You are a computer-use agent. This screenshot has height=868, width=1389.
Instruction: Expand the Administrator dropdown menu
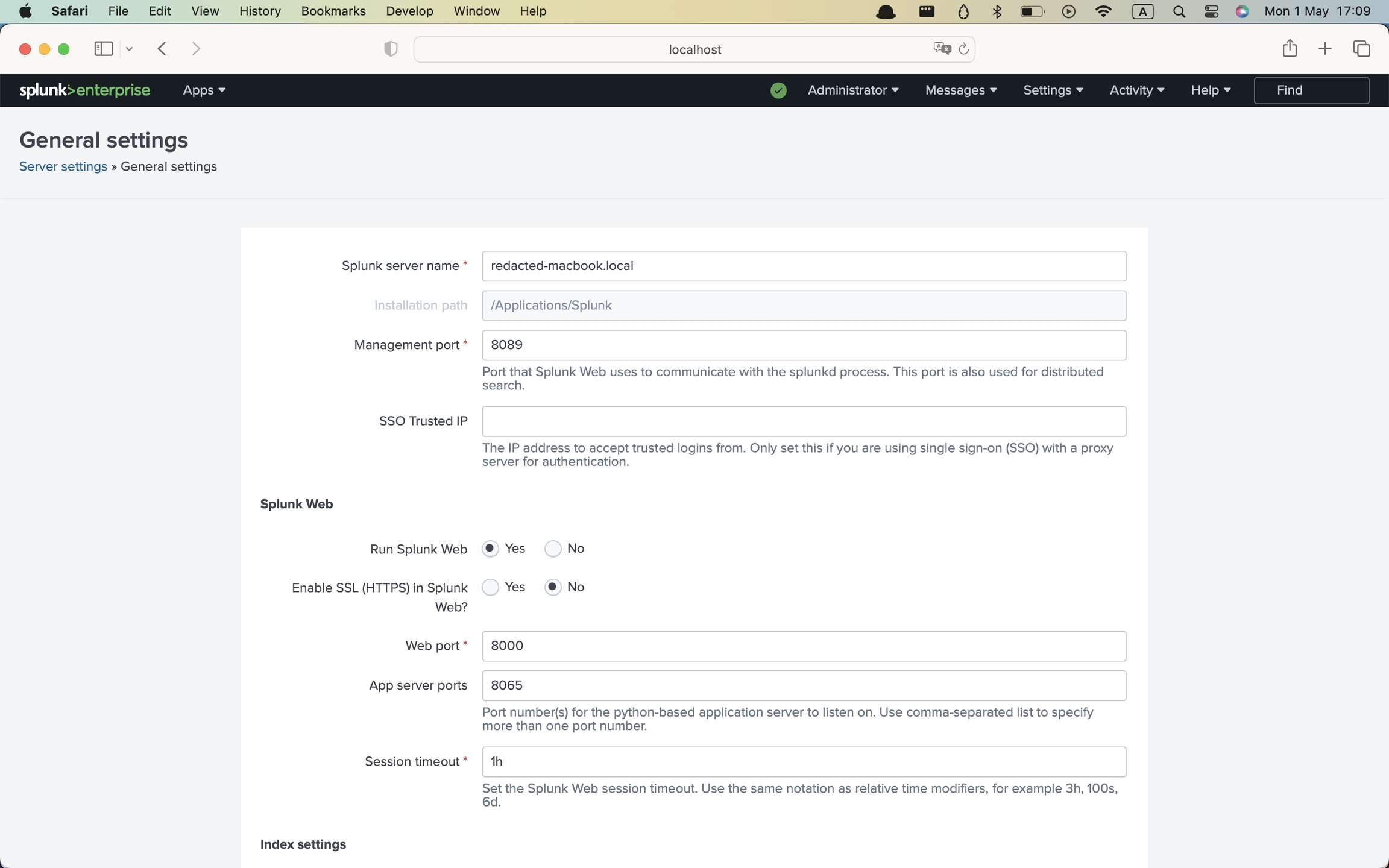click(x=852, y=90)
